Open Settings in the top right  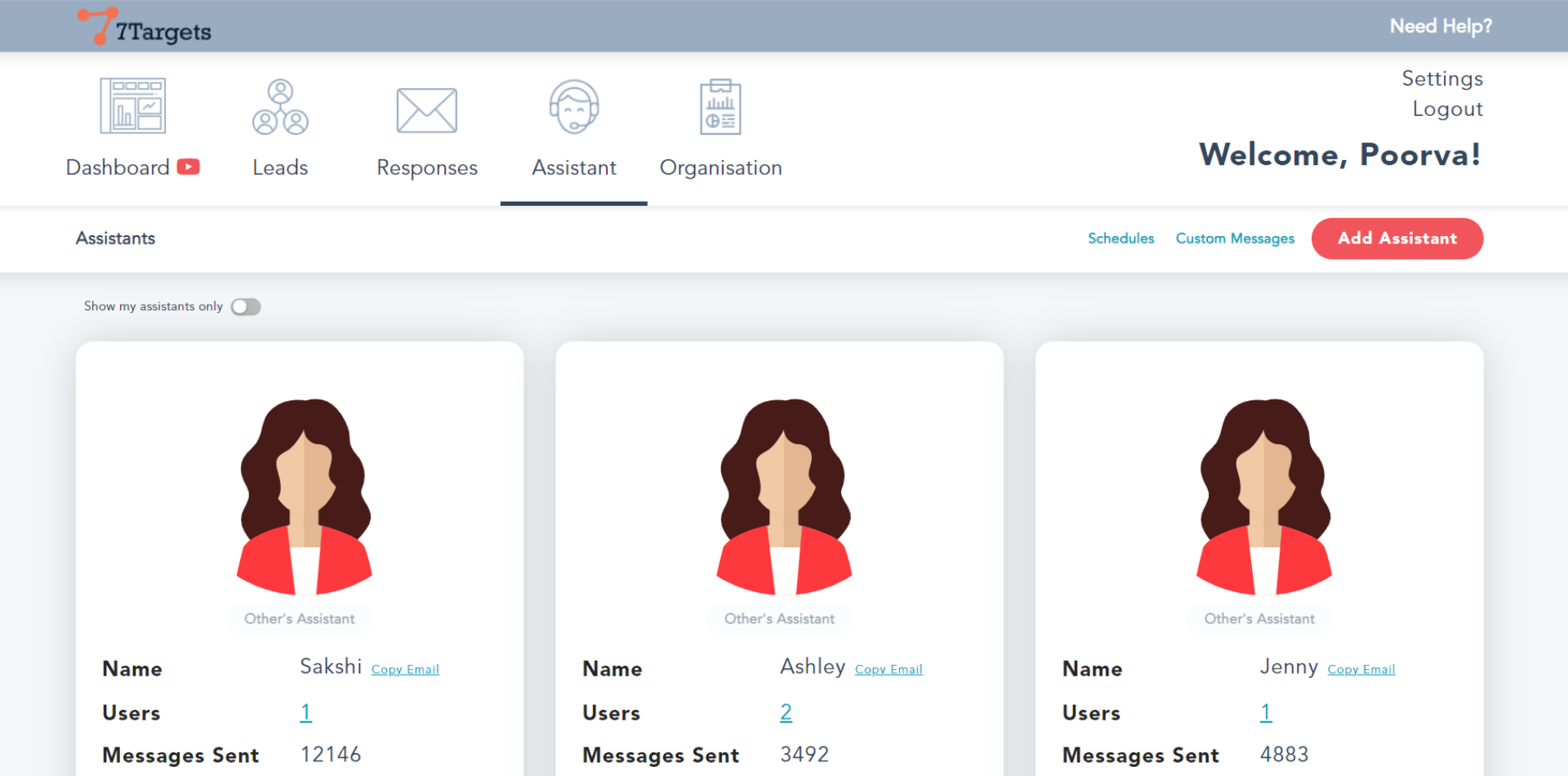coord(1441,78)
